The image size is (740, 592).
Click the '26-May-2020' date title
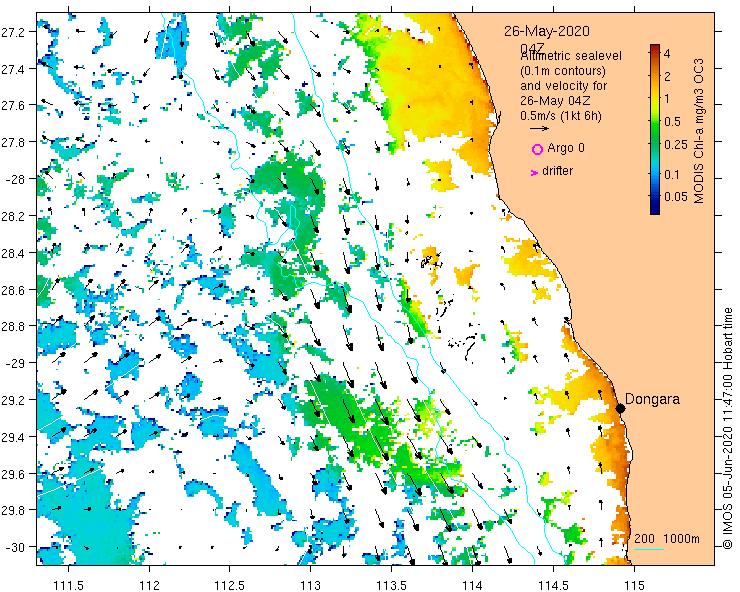(x=547, y=31)
